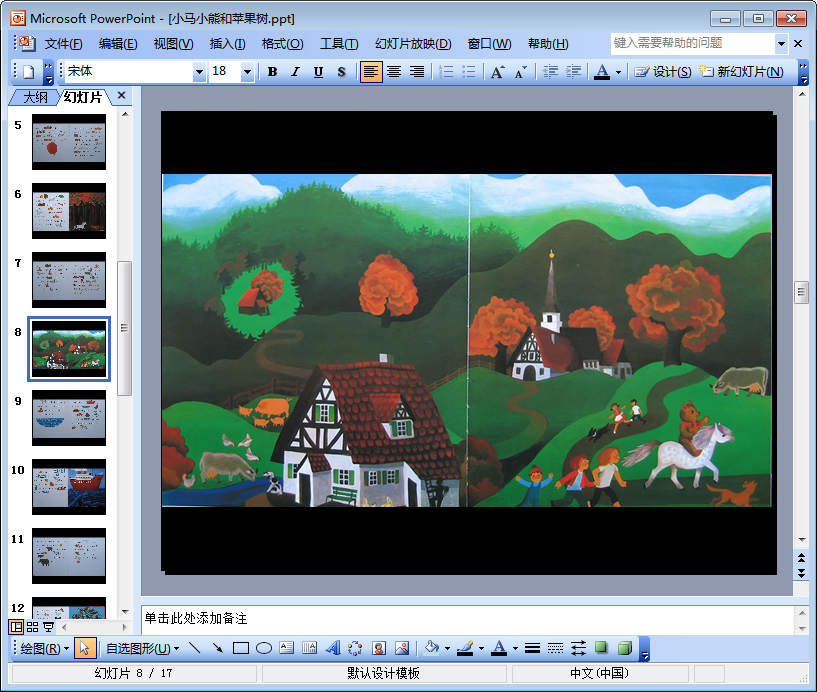
Task: Open the 窗口(W) menu
Action: [x=489, y=44]
